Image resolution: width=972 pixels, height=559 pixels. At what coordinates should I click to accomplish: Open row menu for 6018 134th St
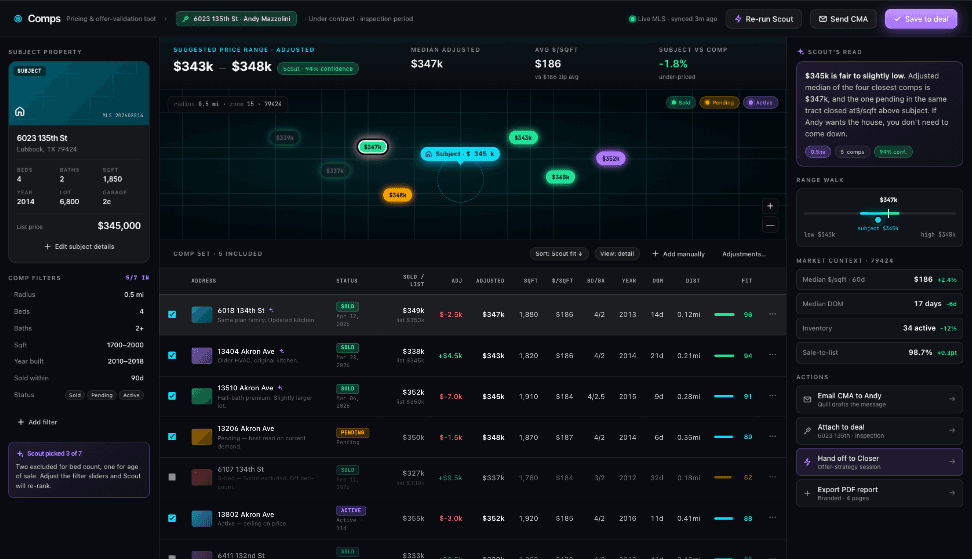[772, 314]
